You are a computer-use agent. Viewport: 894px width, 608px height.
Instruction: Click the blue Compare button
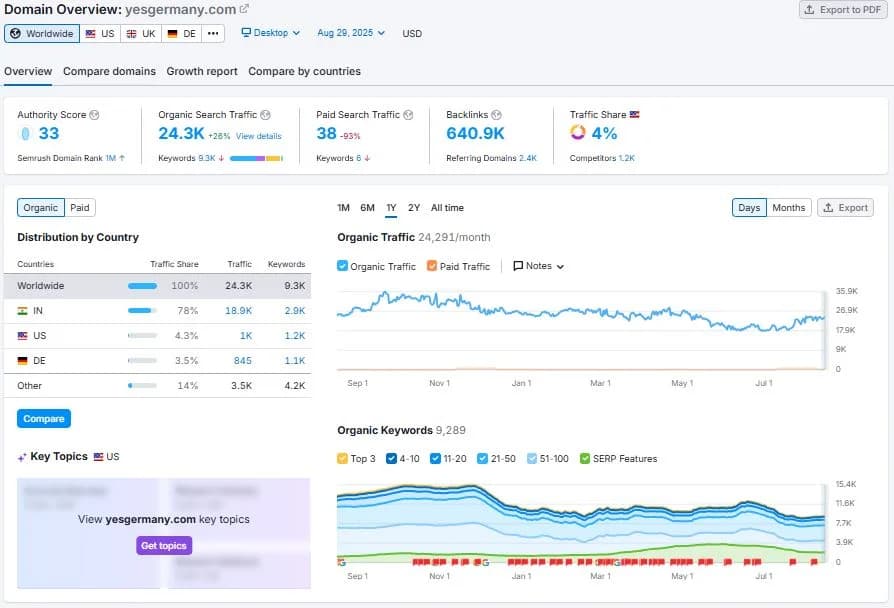click(x=44, y=419)
